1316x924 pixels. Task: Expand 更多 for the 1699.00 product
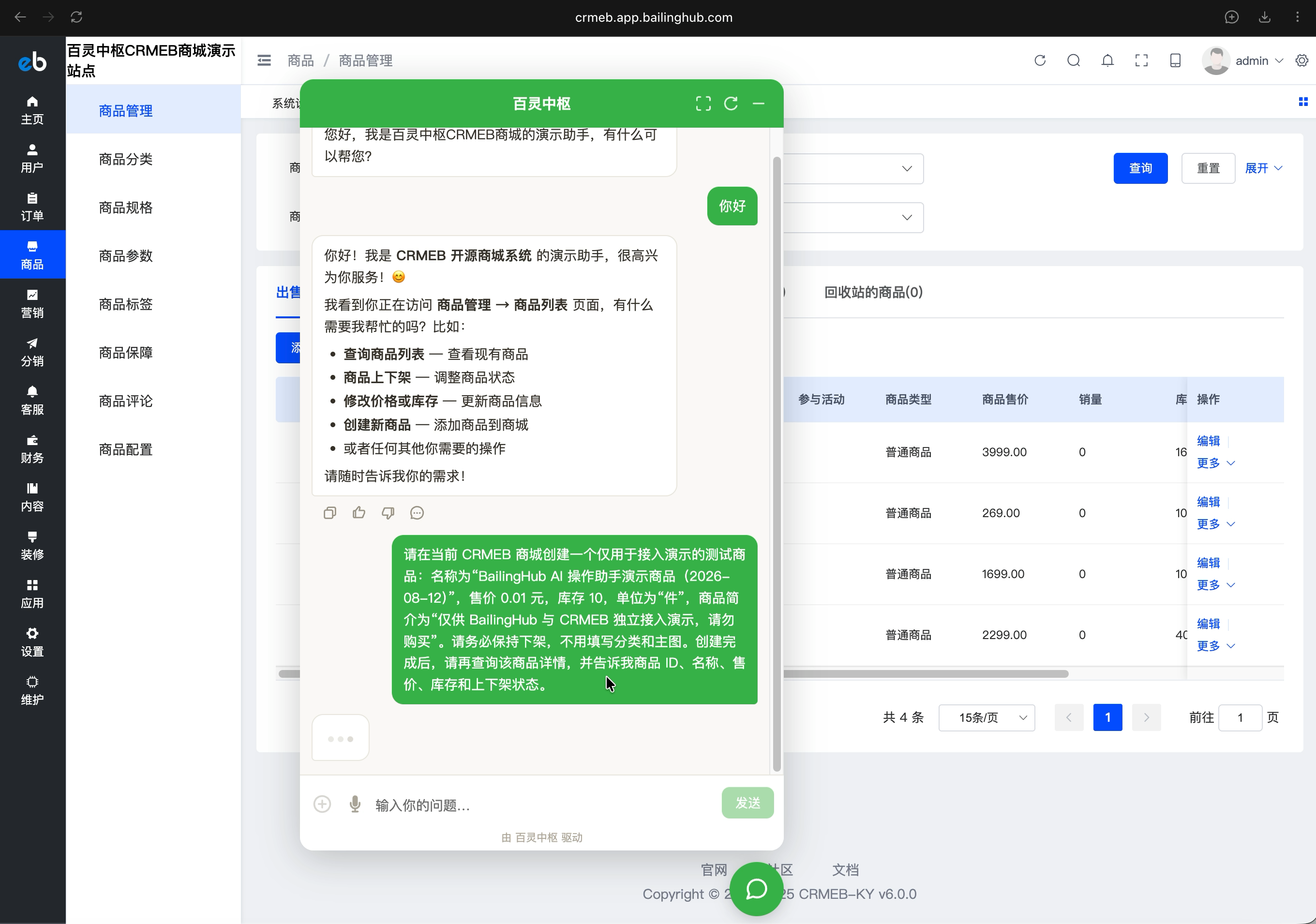tap(1215, 585)
